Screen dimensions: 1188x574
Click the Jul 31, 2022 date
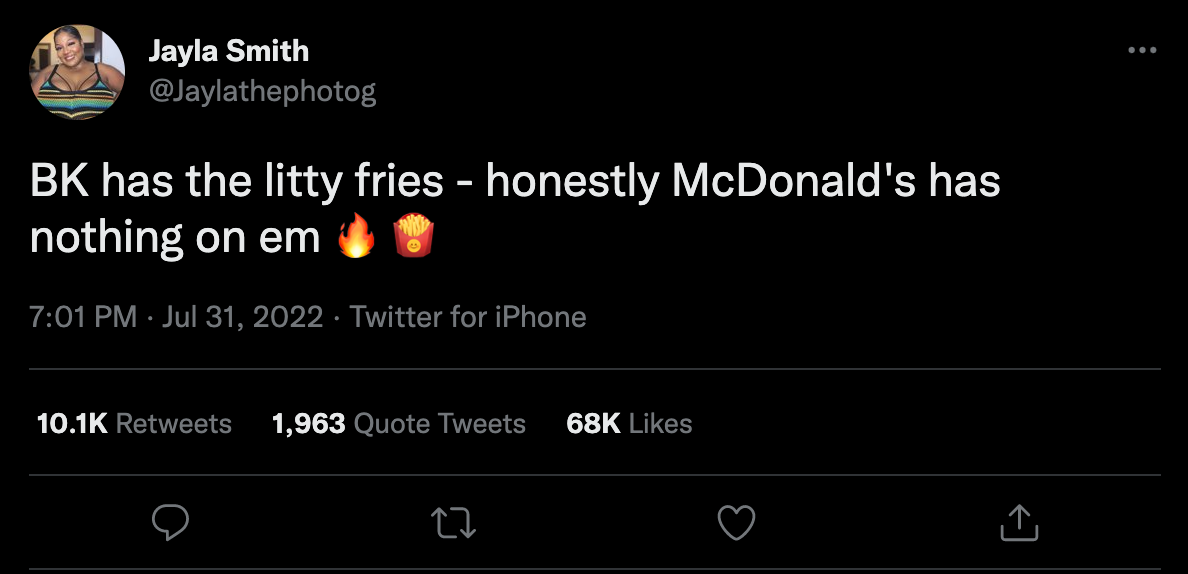tap(242, 318)
